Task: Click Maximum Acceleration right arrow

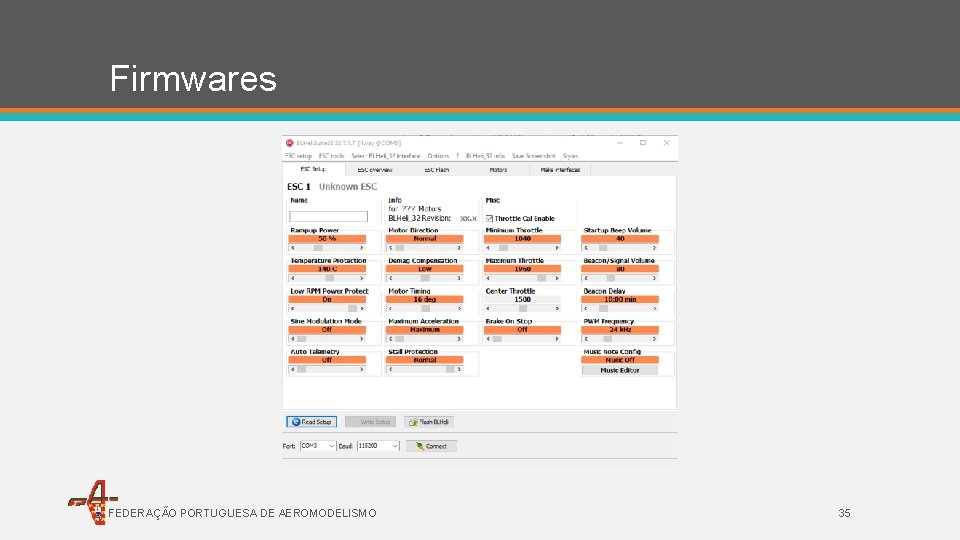Action: click(459, 339)
